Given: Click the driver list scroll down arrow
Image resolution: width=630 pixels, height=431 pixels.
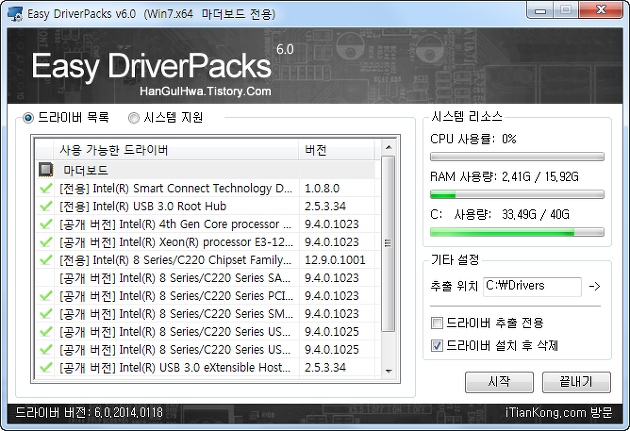Looking at the screenshot, I should (389, 371).
